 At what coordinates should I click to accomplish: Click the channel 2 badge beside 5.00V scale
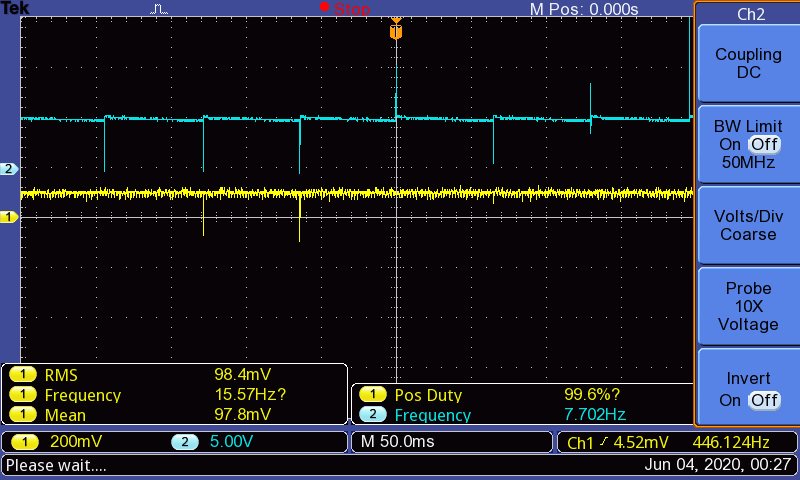click(x=185, y=441)
